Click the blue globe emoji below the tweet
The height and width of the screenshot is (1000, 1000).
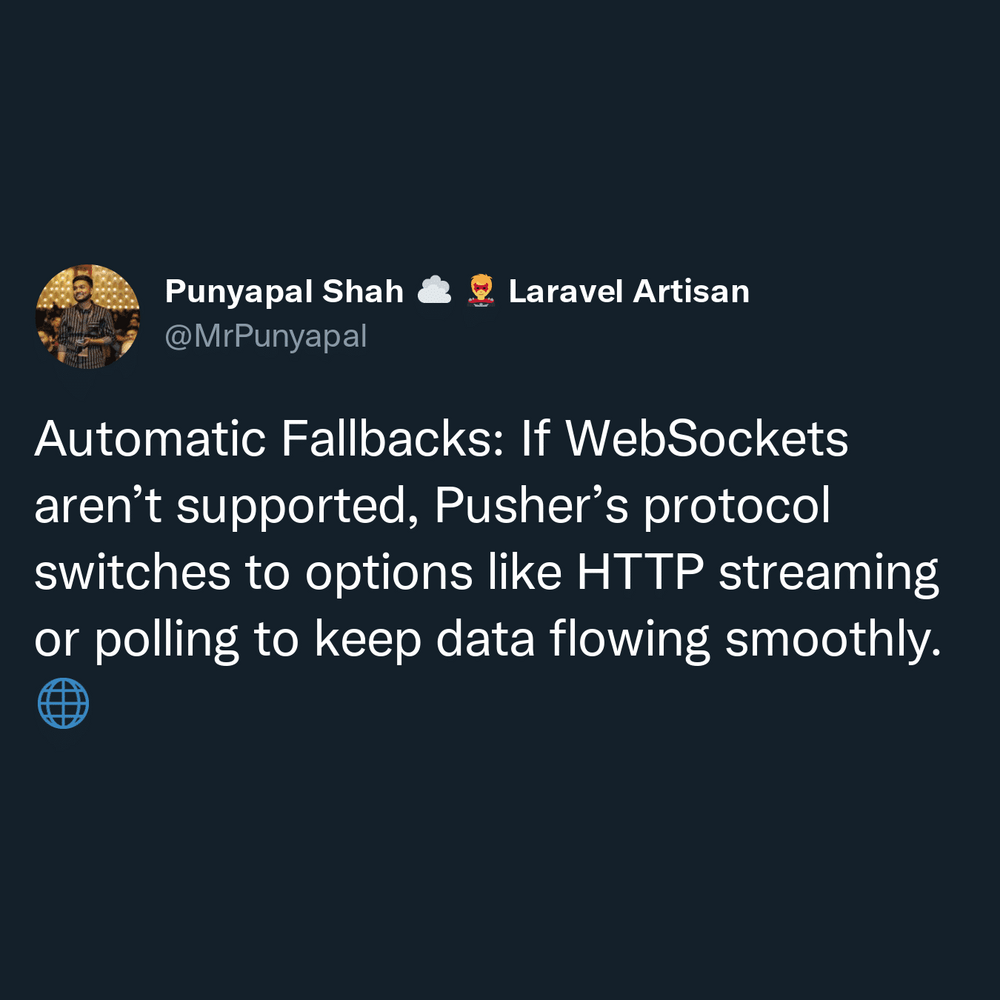click(x=63, y=703)
